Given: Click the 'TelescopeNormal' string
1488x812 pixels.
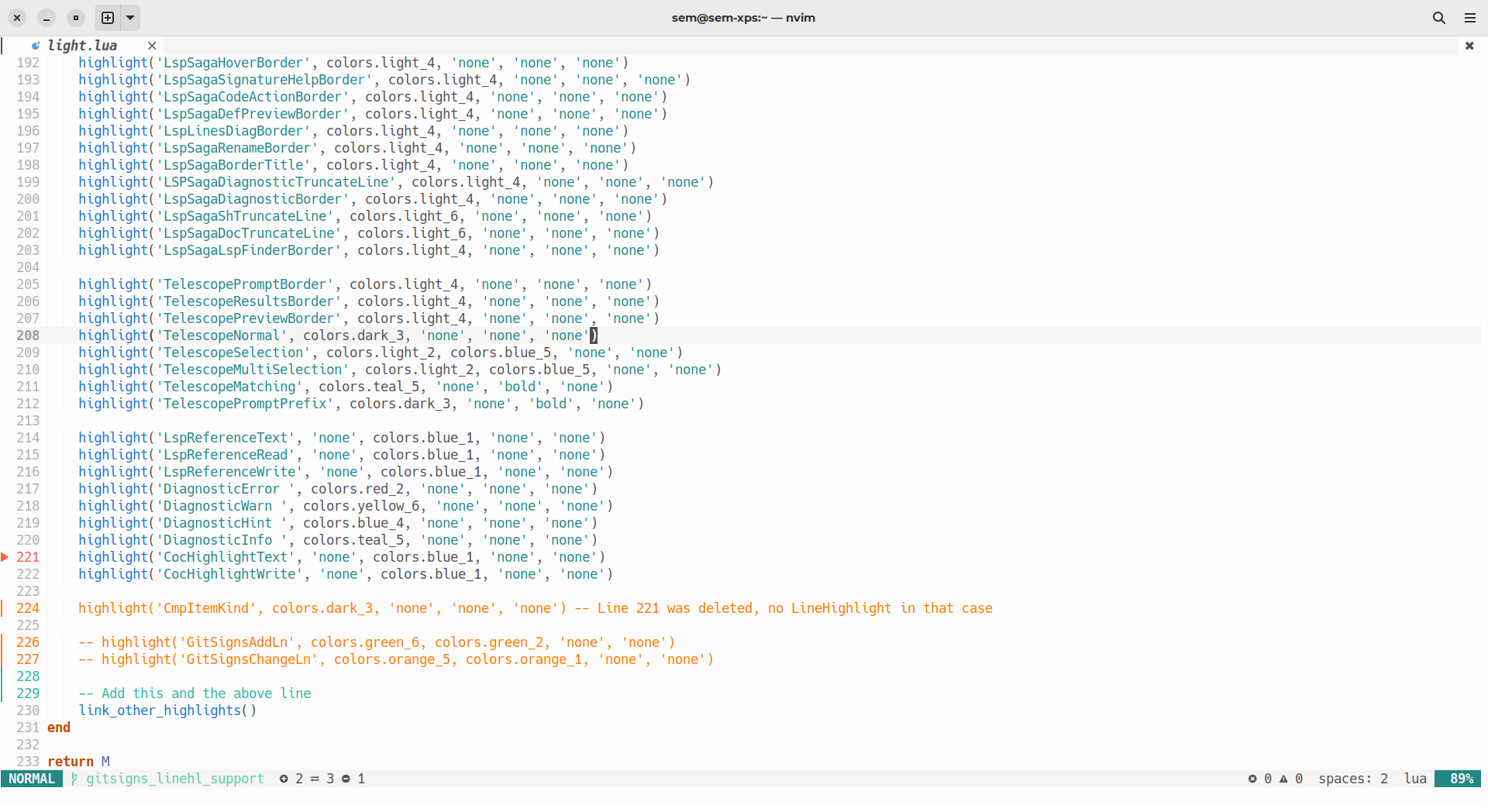Looking at the screenshot, I should pos(222,335).
